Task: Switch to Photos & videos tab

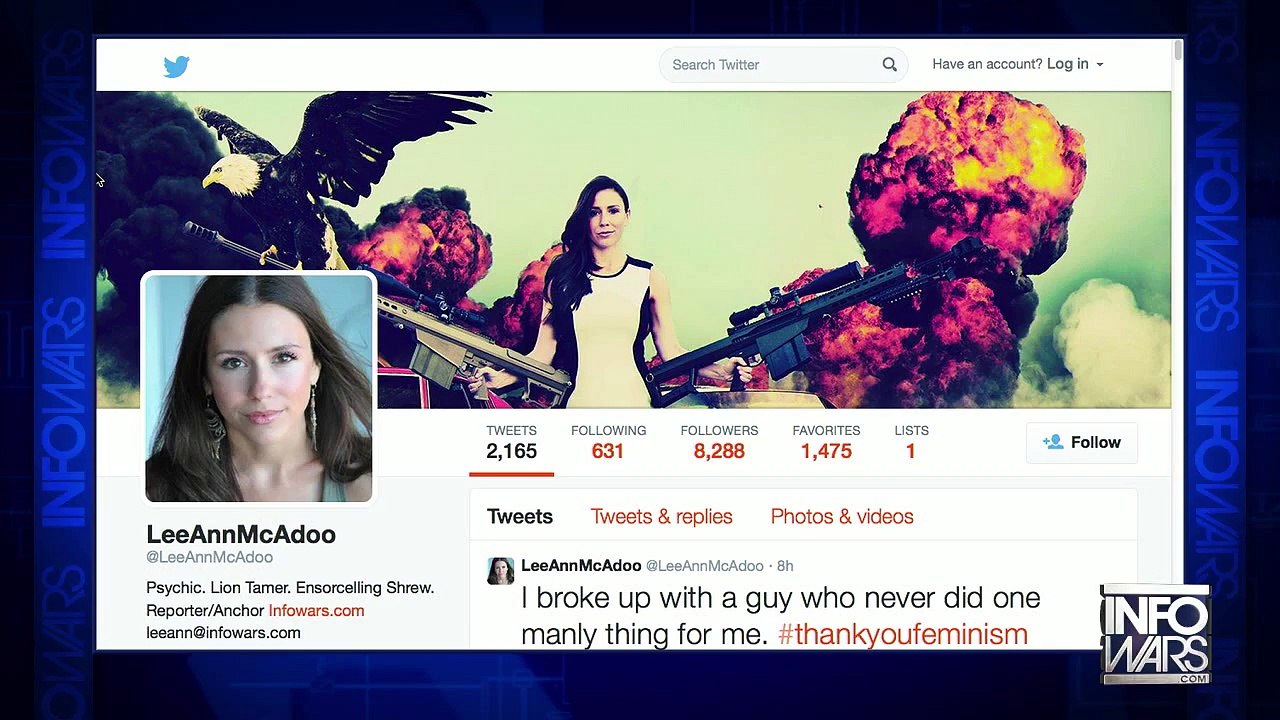Action: point(842,517)
